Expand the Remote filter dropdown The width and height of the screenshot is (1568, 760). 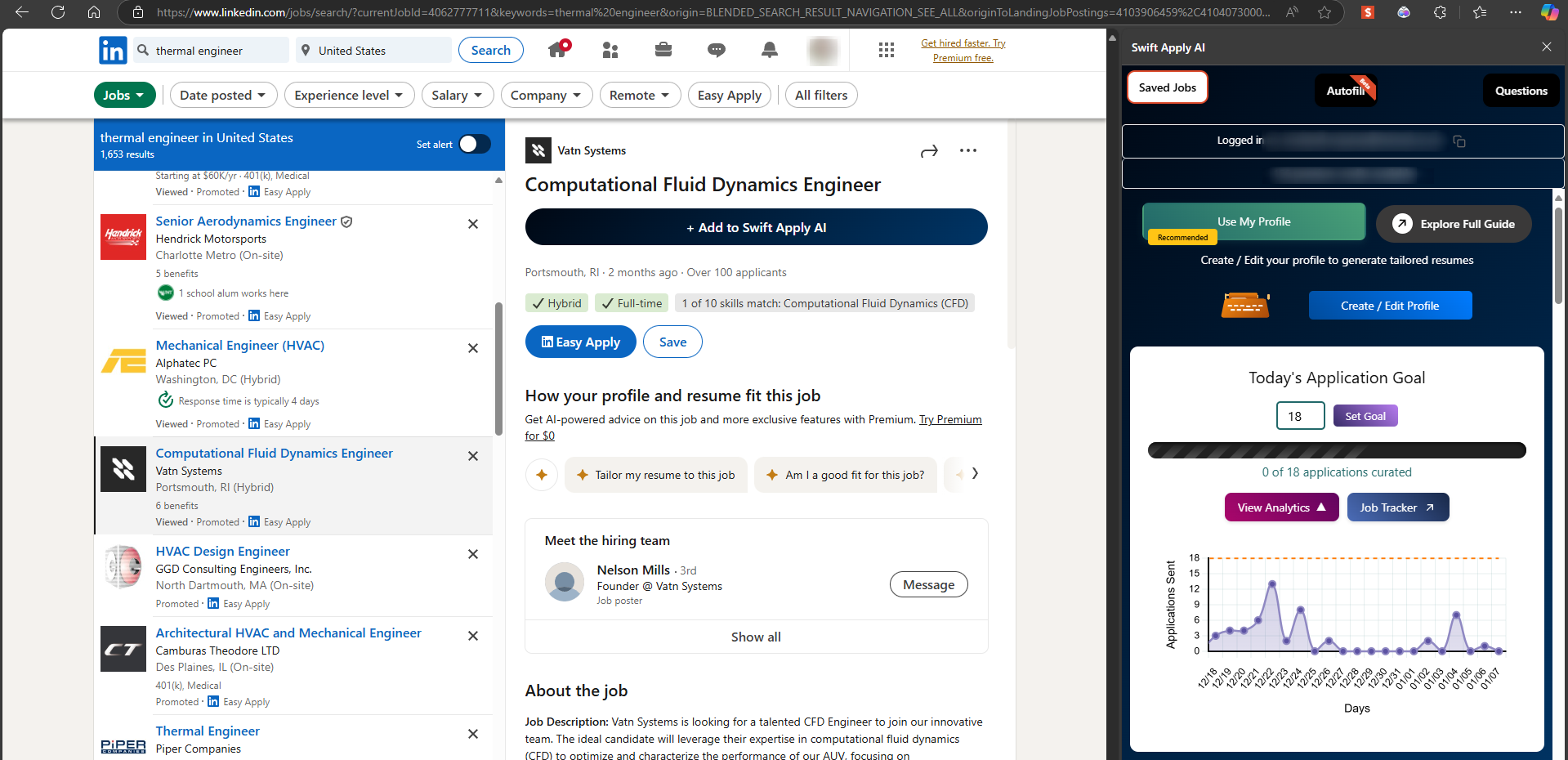[640, 95]
